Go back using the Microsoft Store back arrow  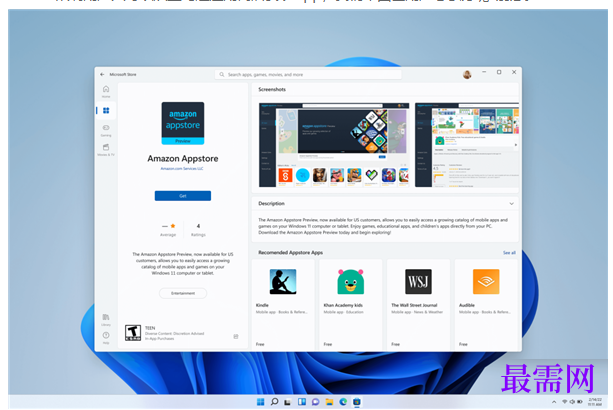tap(102, 74)
